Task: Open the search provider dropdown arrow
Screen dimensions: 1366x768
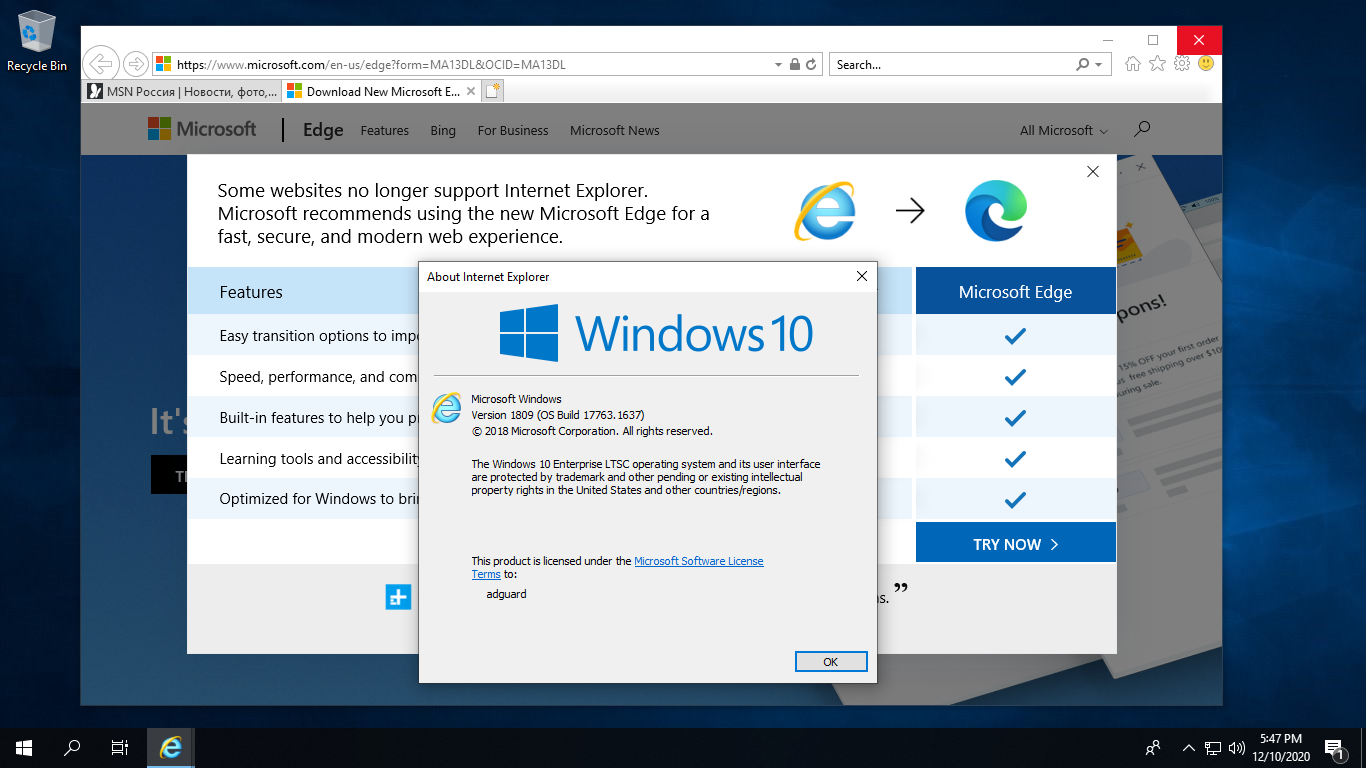Action: coord(1098,64)
